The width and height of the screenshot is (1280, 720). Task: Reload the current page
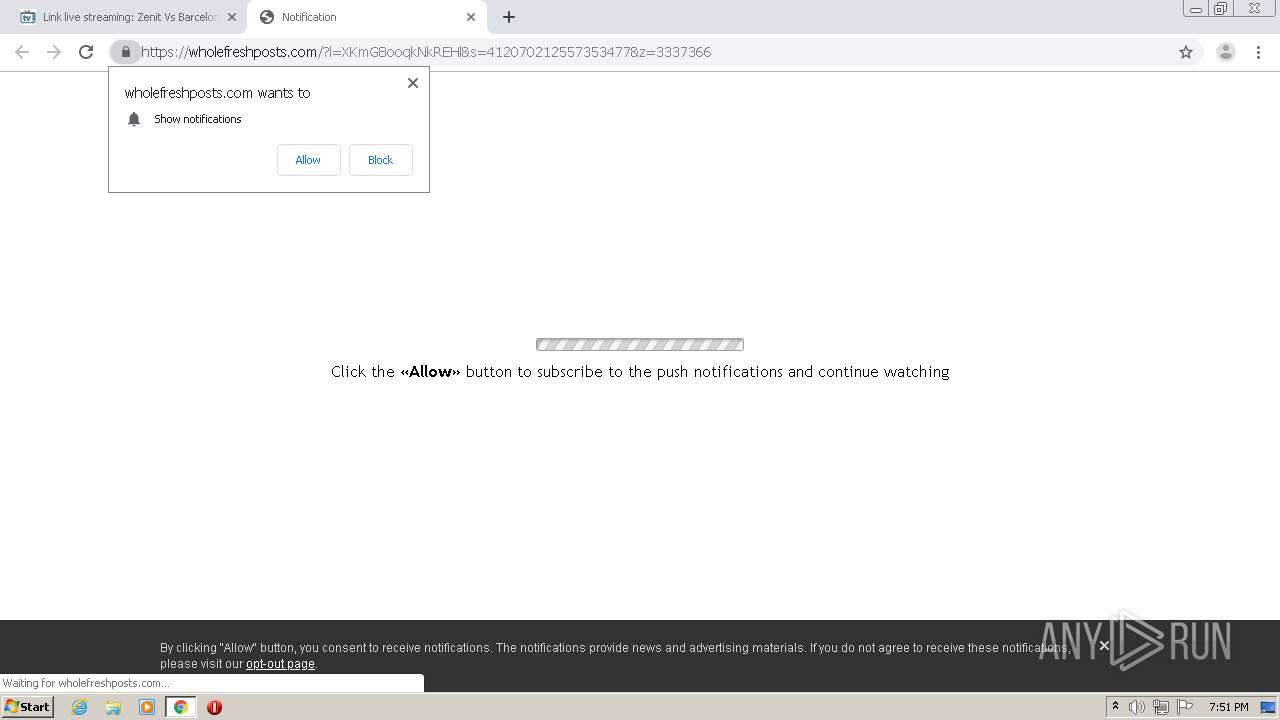point(86,52)
